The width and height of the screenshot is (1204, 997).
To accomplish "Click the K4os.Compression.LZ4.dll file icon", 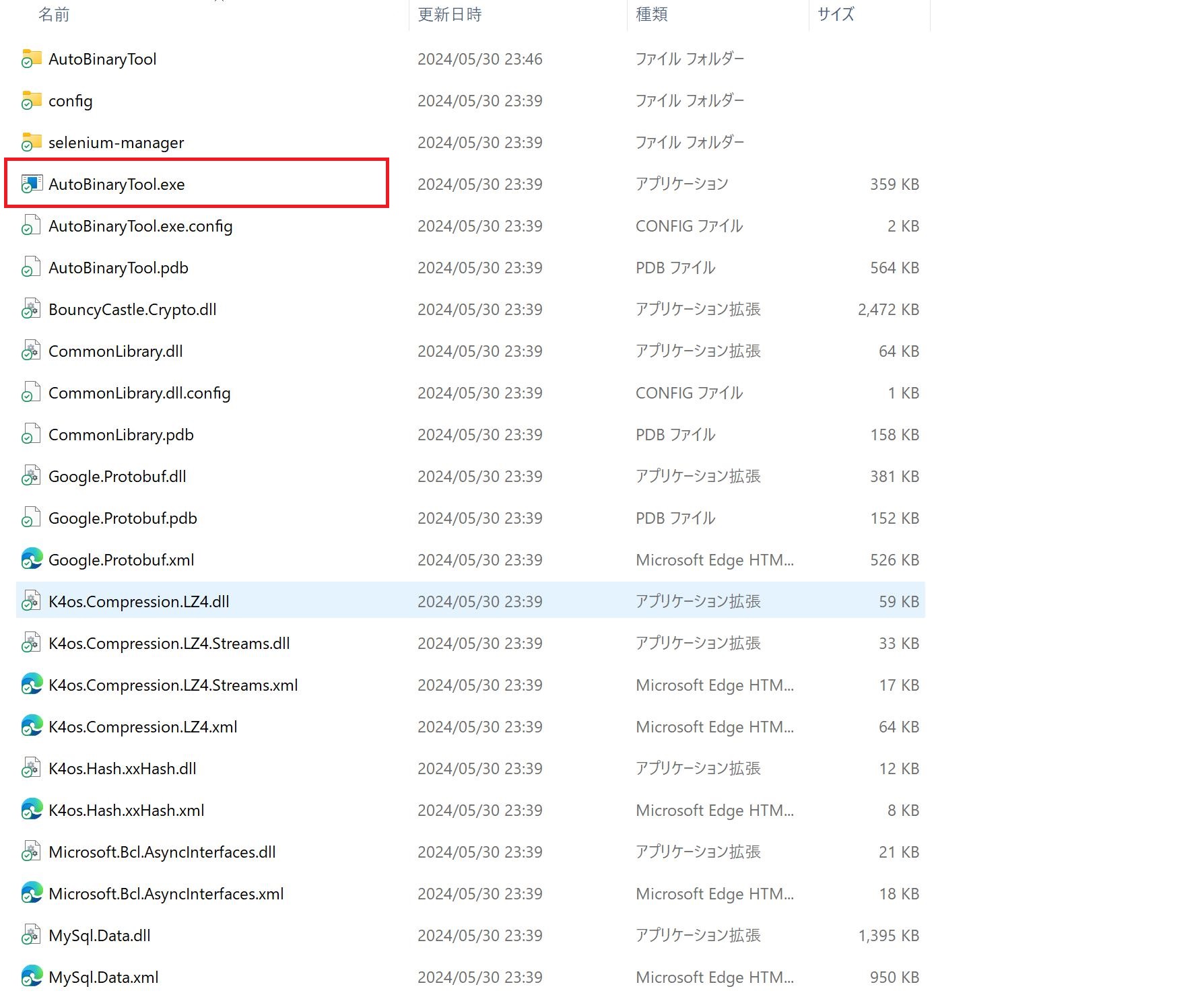I will click(32, 601).
